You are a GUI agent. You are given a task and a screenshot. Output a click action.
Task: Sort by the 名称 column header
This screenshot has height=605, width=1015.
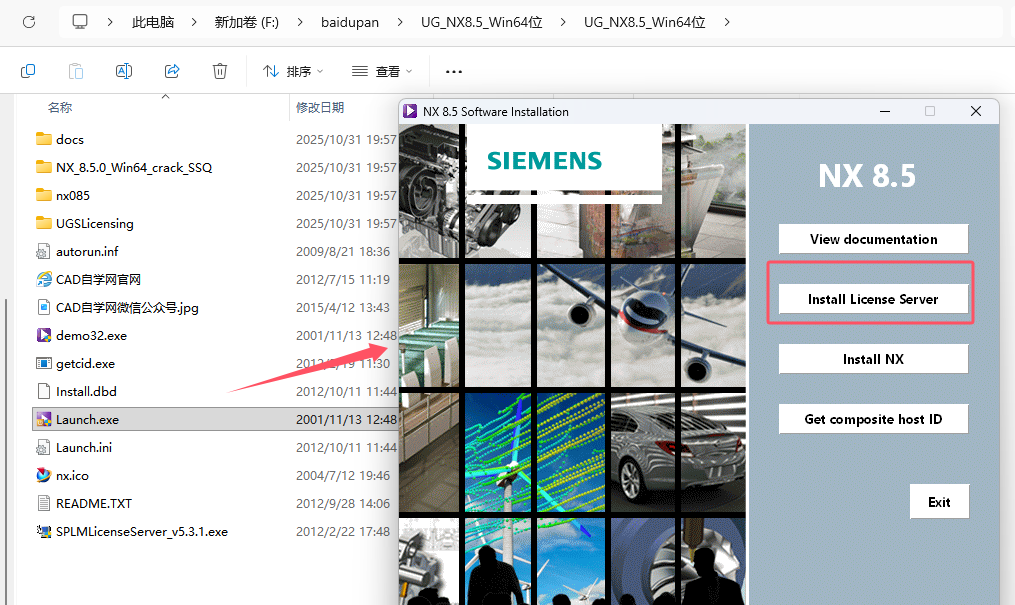60,107
